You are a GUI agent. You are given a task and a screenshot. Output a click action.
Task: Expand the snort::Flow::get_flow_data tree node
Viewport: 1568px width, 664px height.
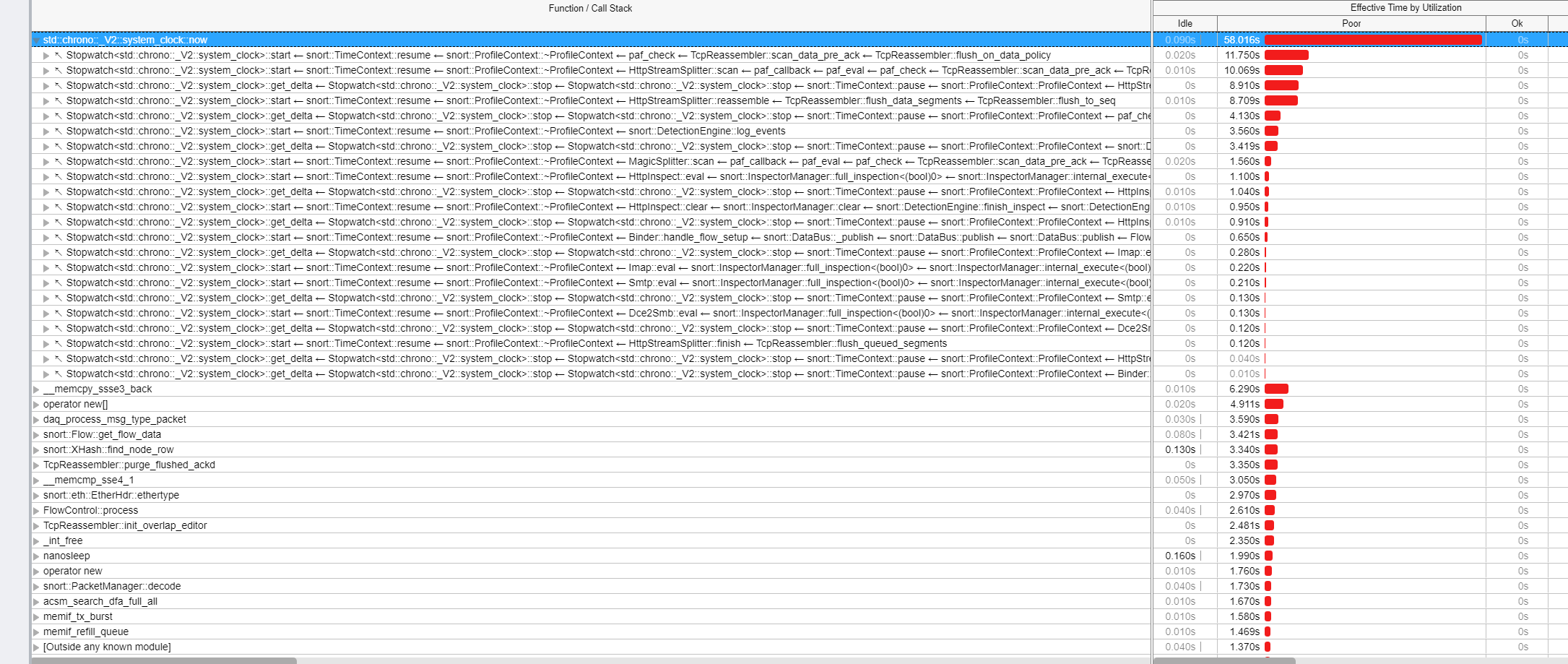pos(36,435)
